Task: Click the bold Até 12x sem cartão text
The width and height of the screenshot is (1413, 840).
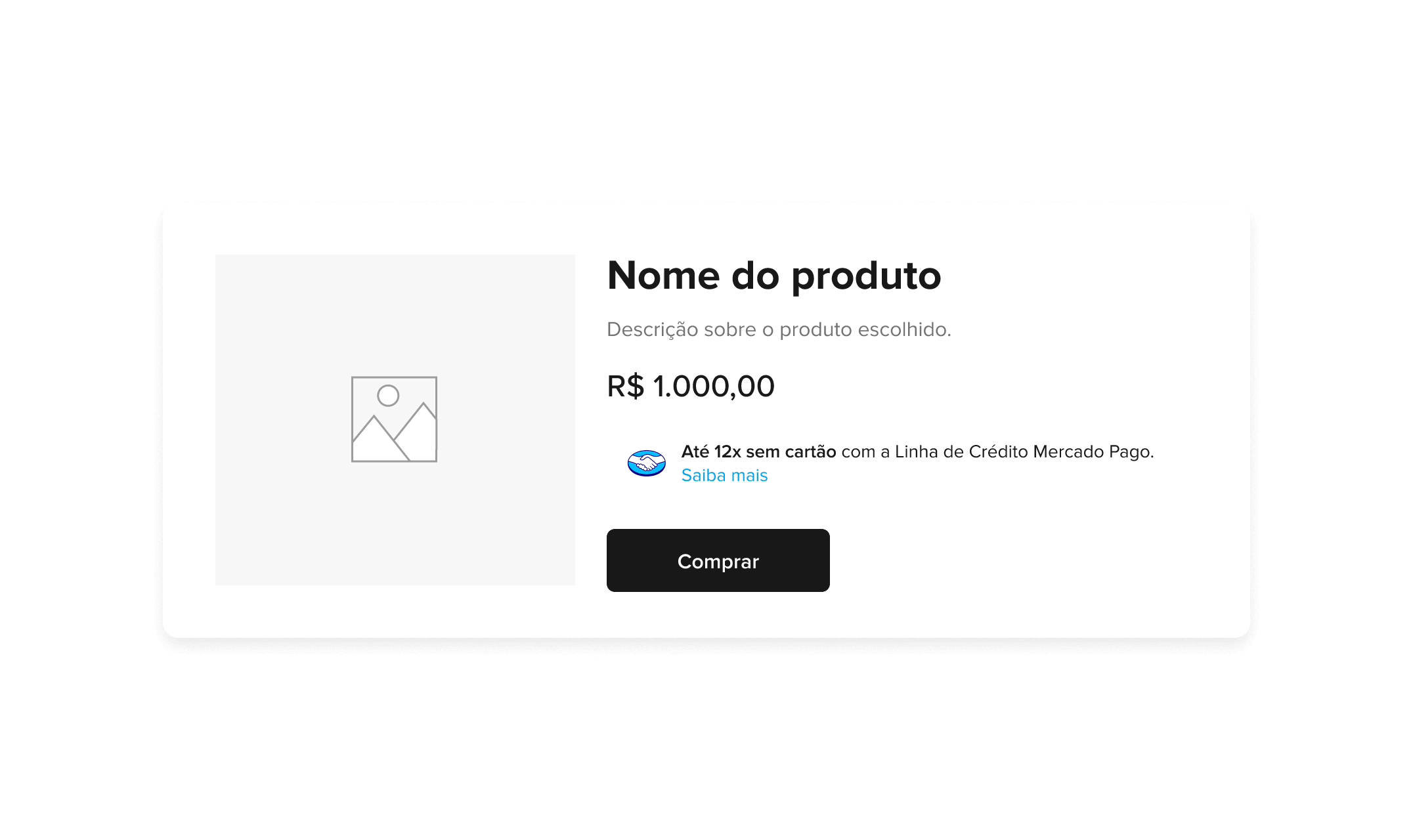Action: [758, 451]
